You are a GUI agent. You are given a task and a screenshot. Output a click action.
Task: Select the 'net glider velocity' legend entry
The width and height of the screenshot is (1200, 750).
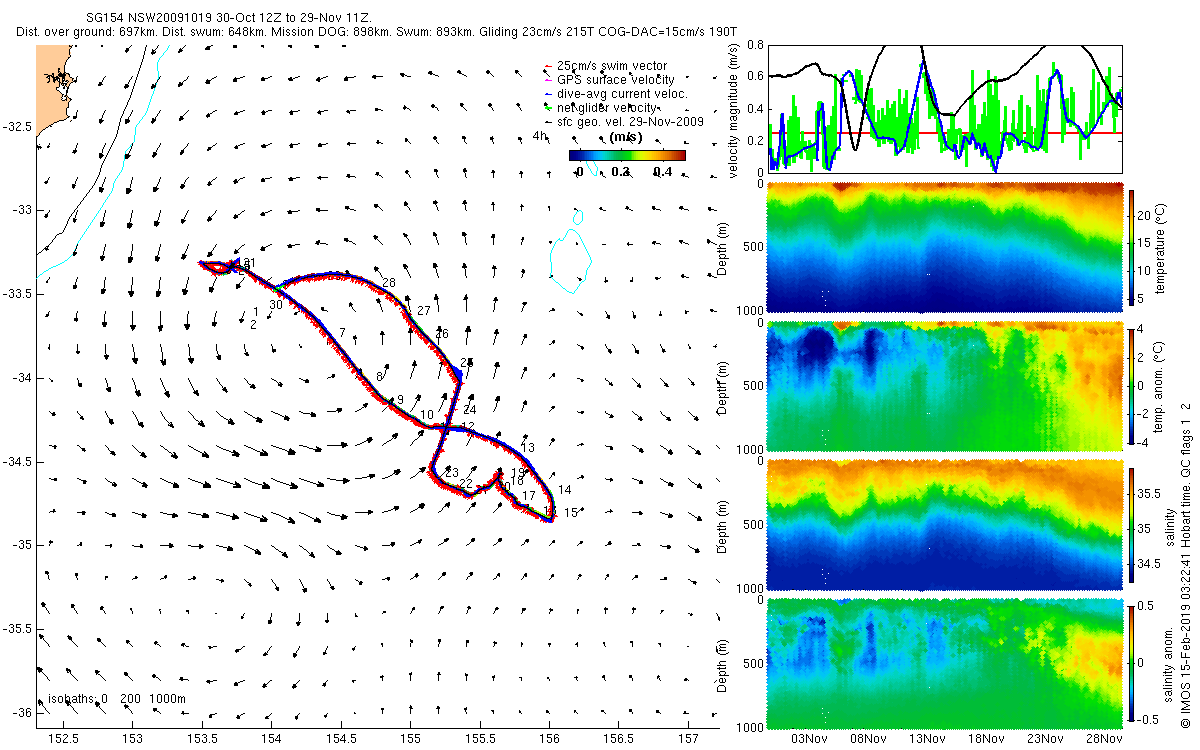click(x=601, y=107)
